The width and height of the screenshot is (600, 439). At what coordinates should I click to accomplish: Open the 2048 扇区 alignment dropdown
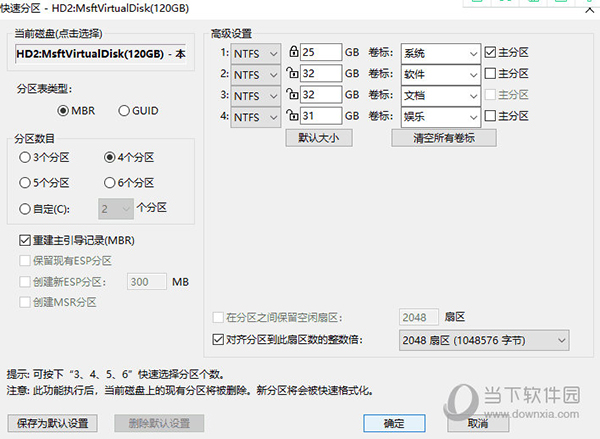(x=484, y=340)
